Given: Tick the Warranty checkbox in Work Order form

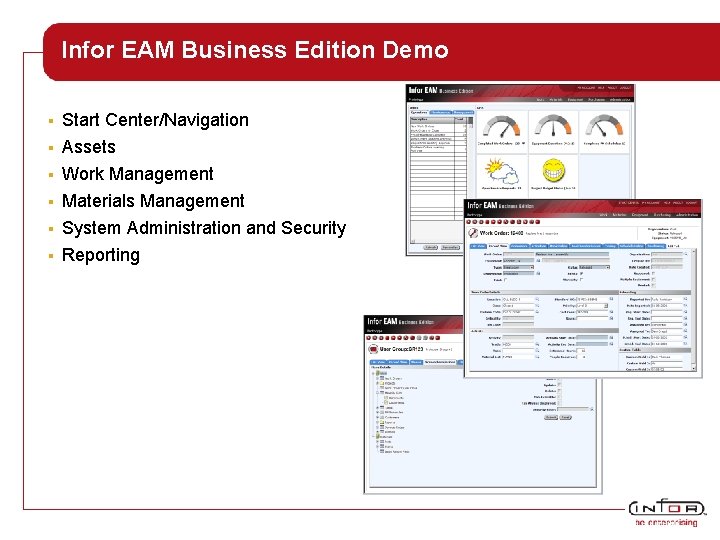Looking at the screenshot, I should tap(581, 280).
